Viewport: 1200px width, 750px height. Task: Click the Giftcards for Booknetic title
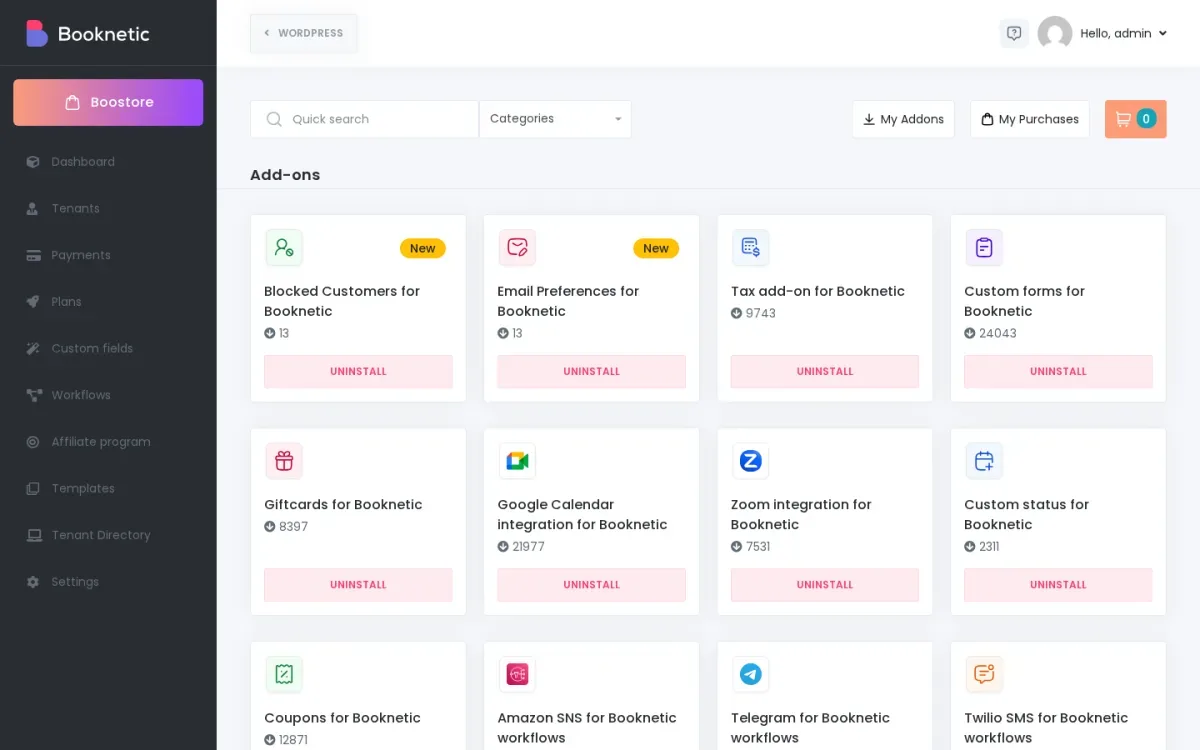coord(343,505)
